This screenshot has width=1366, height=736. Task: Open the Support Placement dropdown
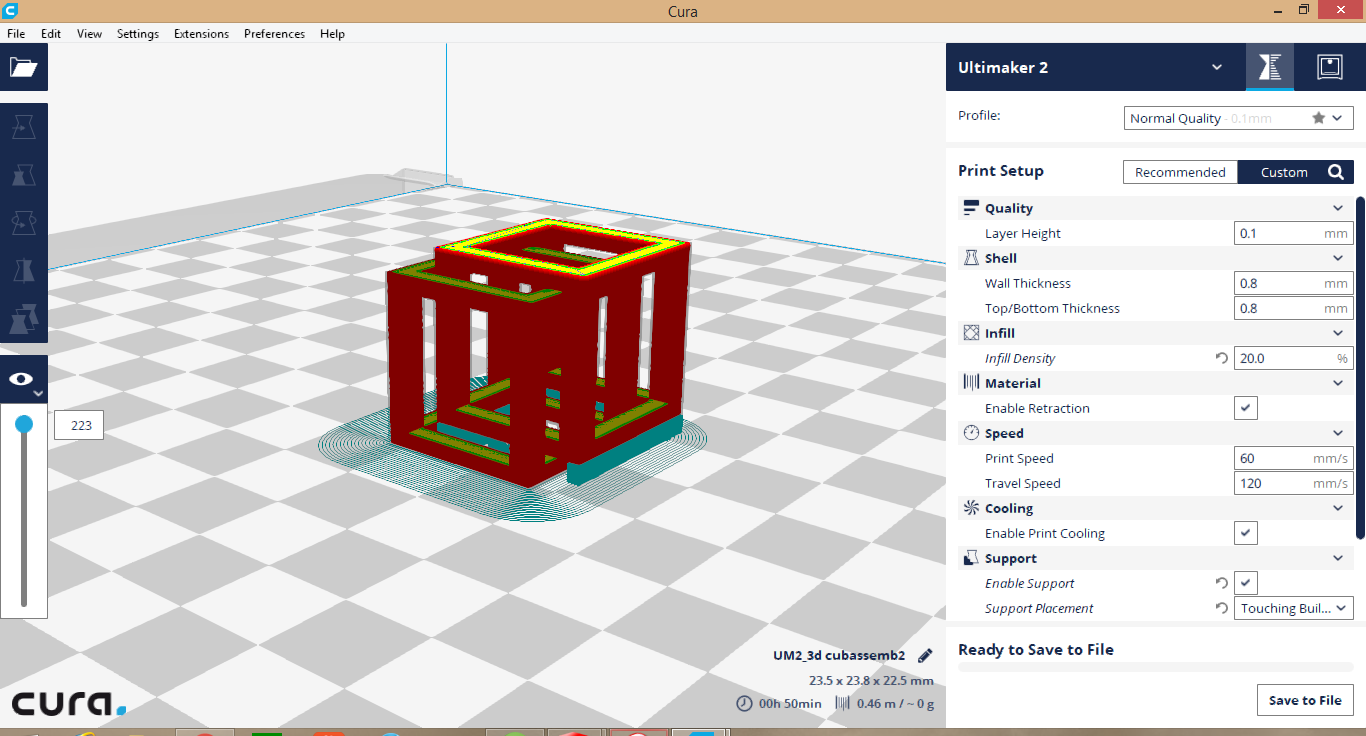(1294, 608)
